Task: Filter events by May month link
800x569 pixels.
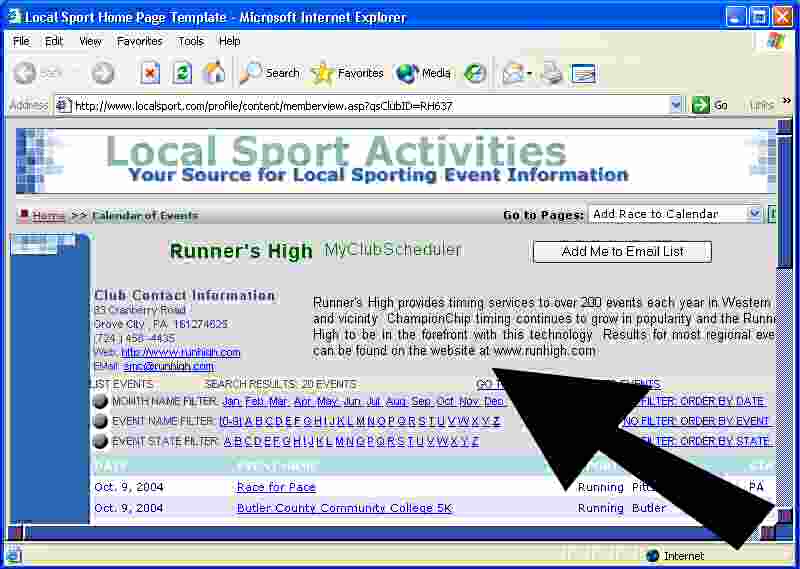Action: [x=327, y=402]
